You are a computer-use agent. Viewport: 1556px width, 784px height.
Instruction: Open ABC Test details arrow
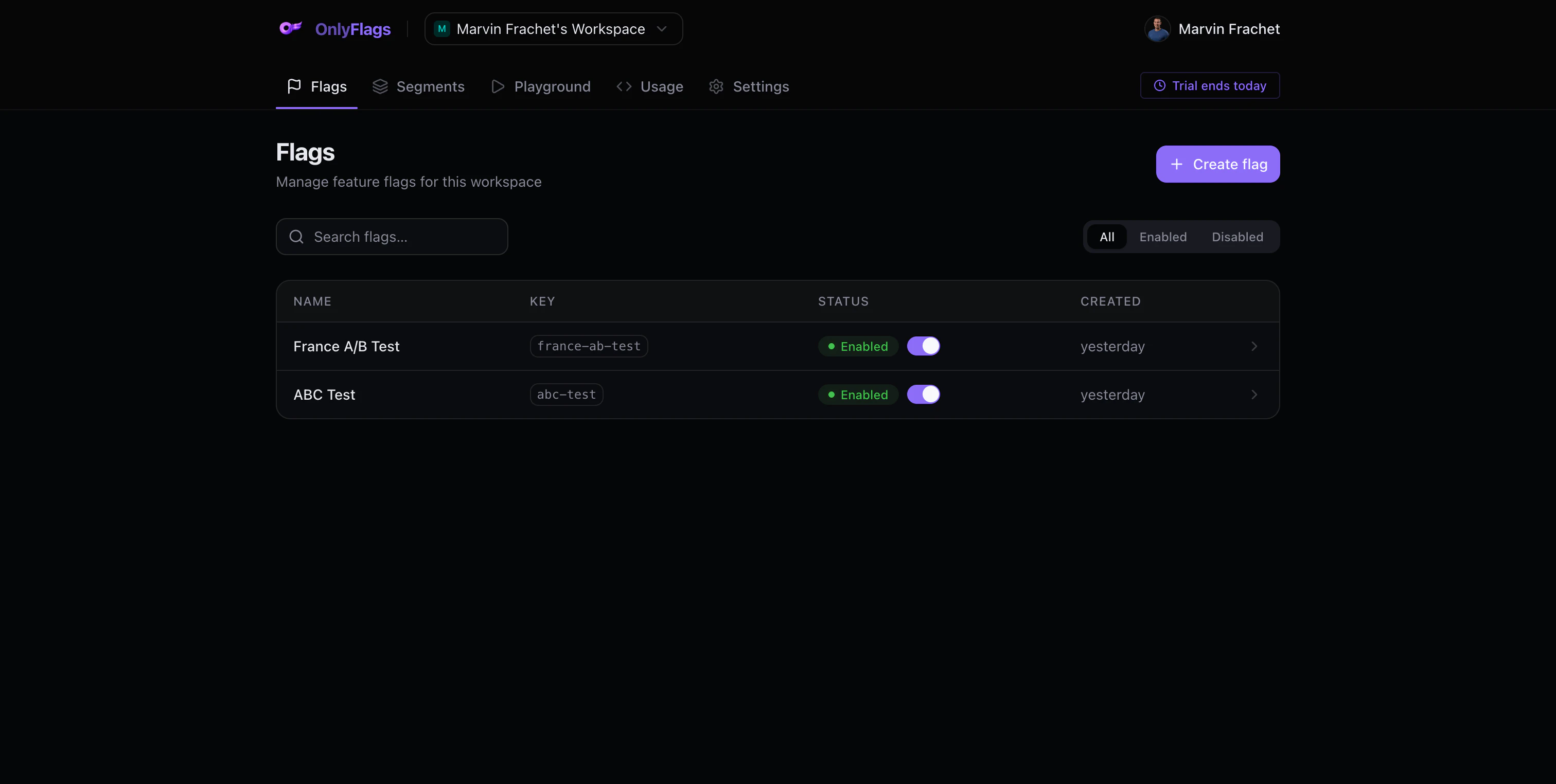tap(1254, 395)
